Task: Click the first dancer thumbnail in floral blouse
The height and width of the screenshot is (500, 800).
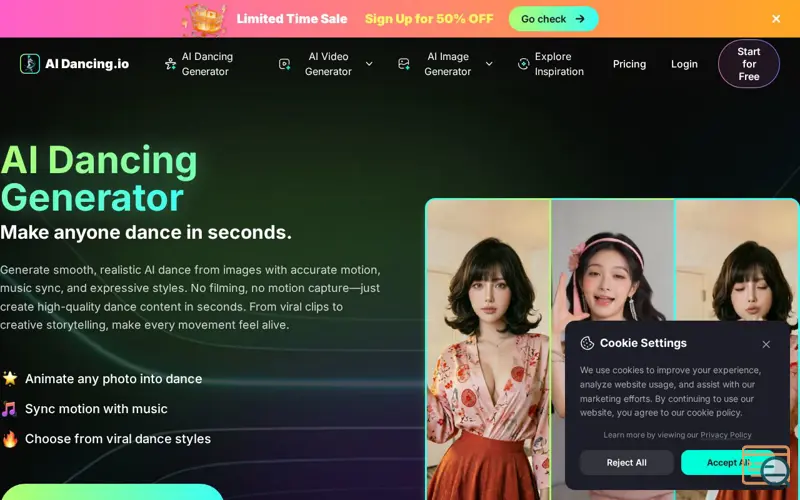Action: tap(488, 349)
